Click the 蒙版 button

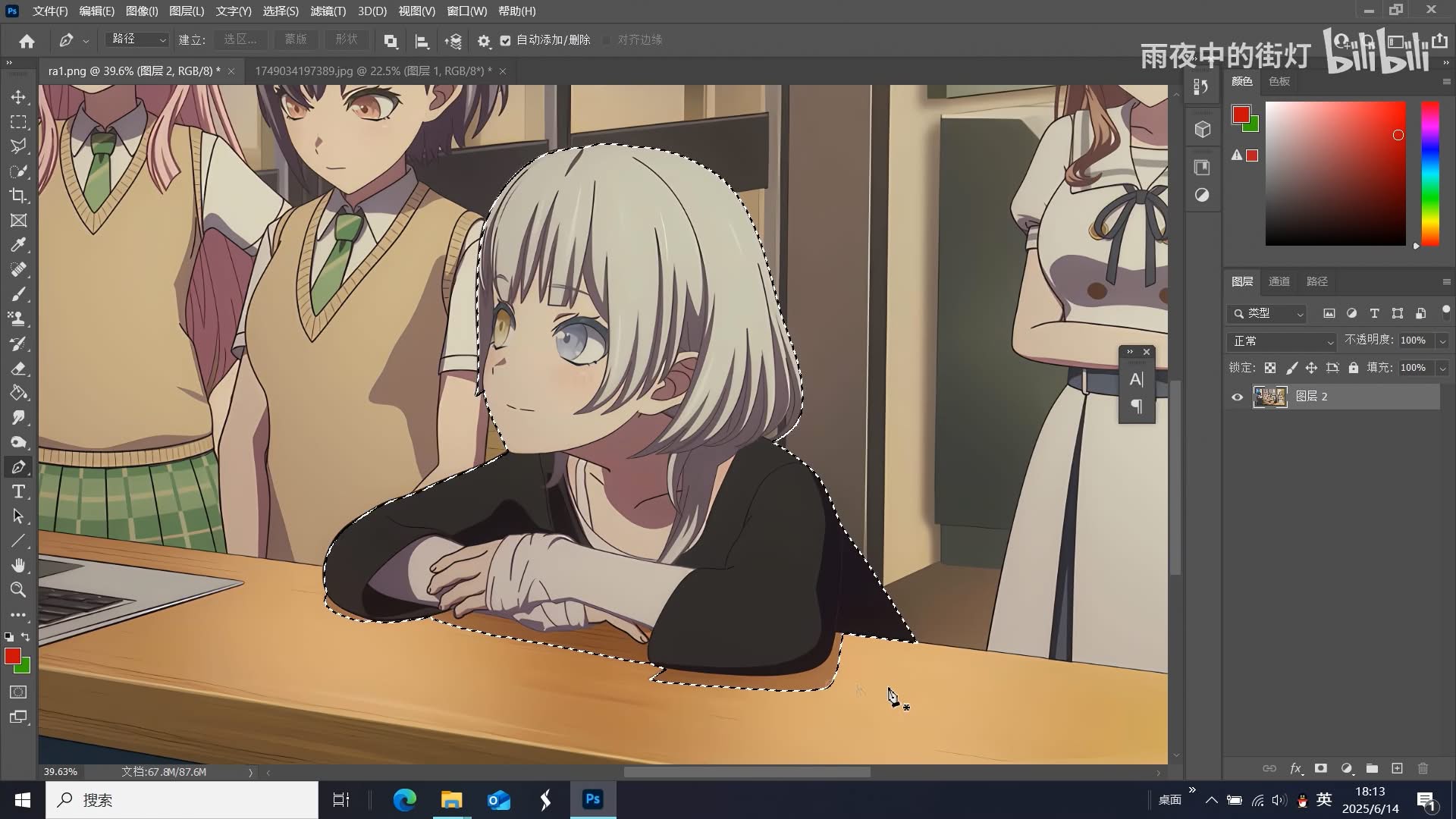pyautogui.click(x=295, y=39)
